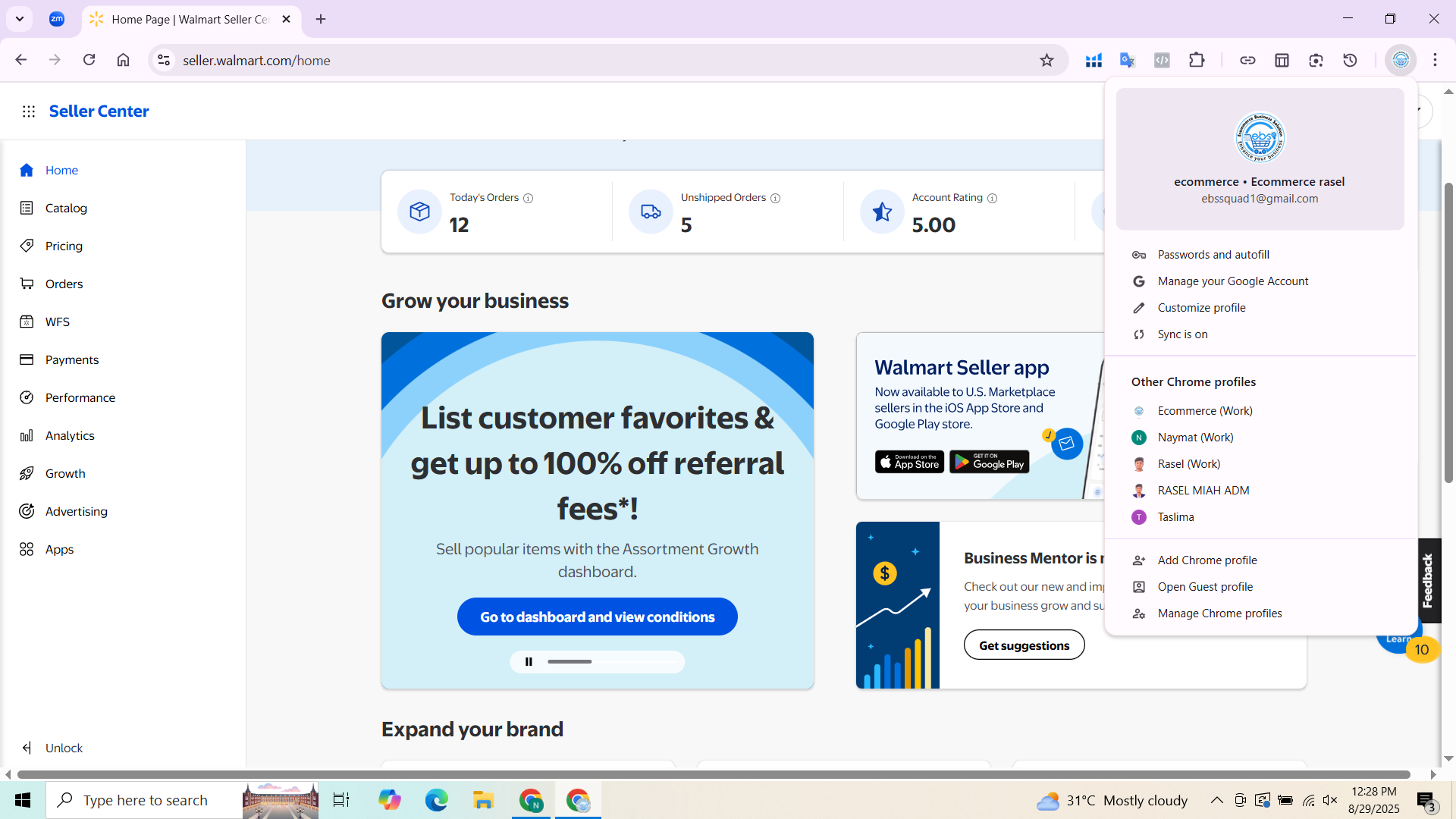Click the Unshipped Orders truck icon
Screen dimensions: 1456x819
[x=651, y=212]
